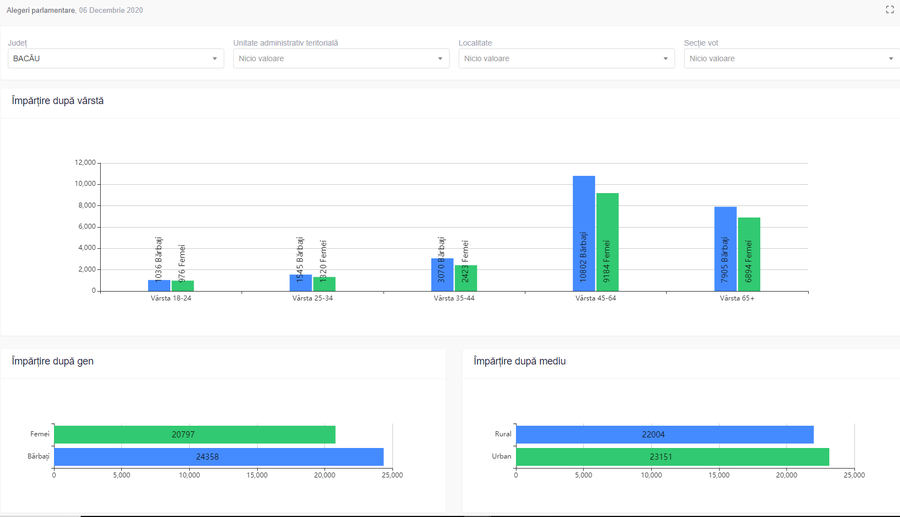
Task: Open the Județ dropdown showing BACĂU
Action: (115, 59)
